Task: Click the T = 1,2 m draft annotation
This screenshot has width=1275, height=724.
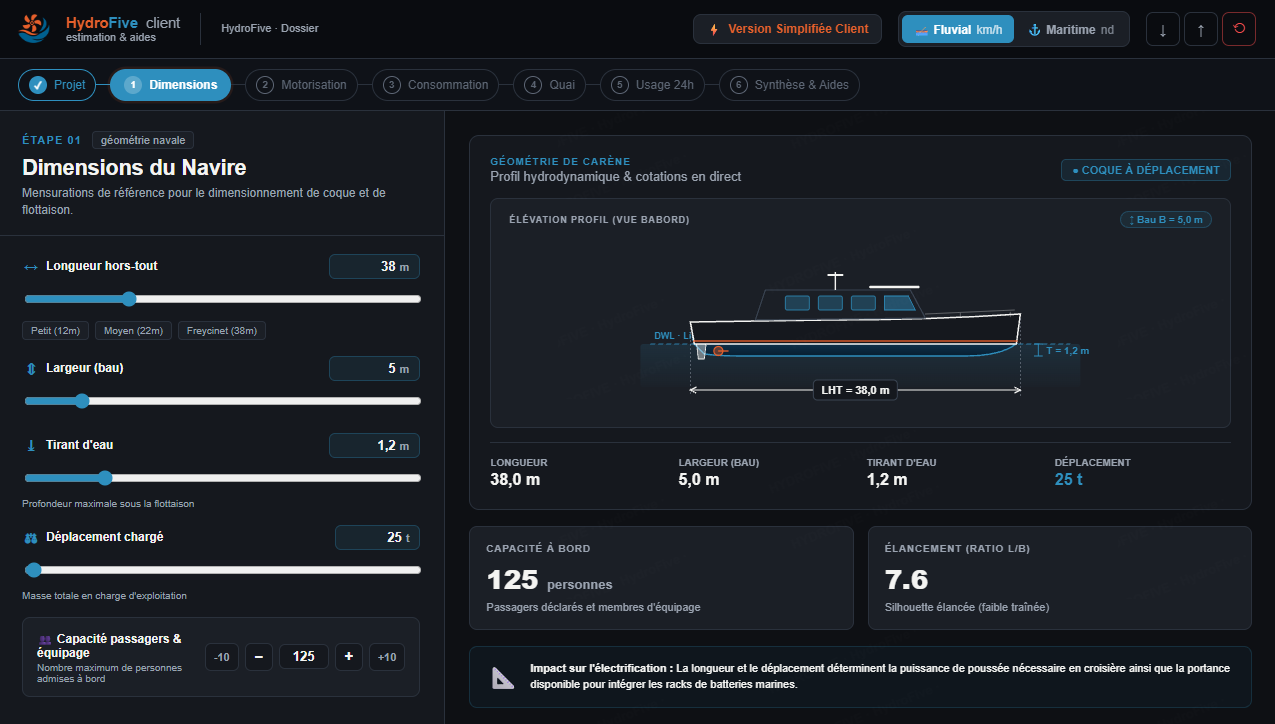Action: pos(1067,351)
